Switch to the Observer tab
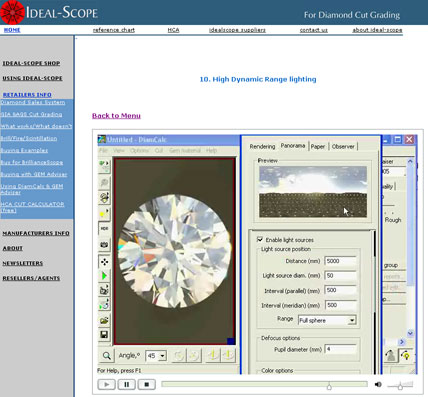Viewport: 428px width, 397px height. point(343,146)
